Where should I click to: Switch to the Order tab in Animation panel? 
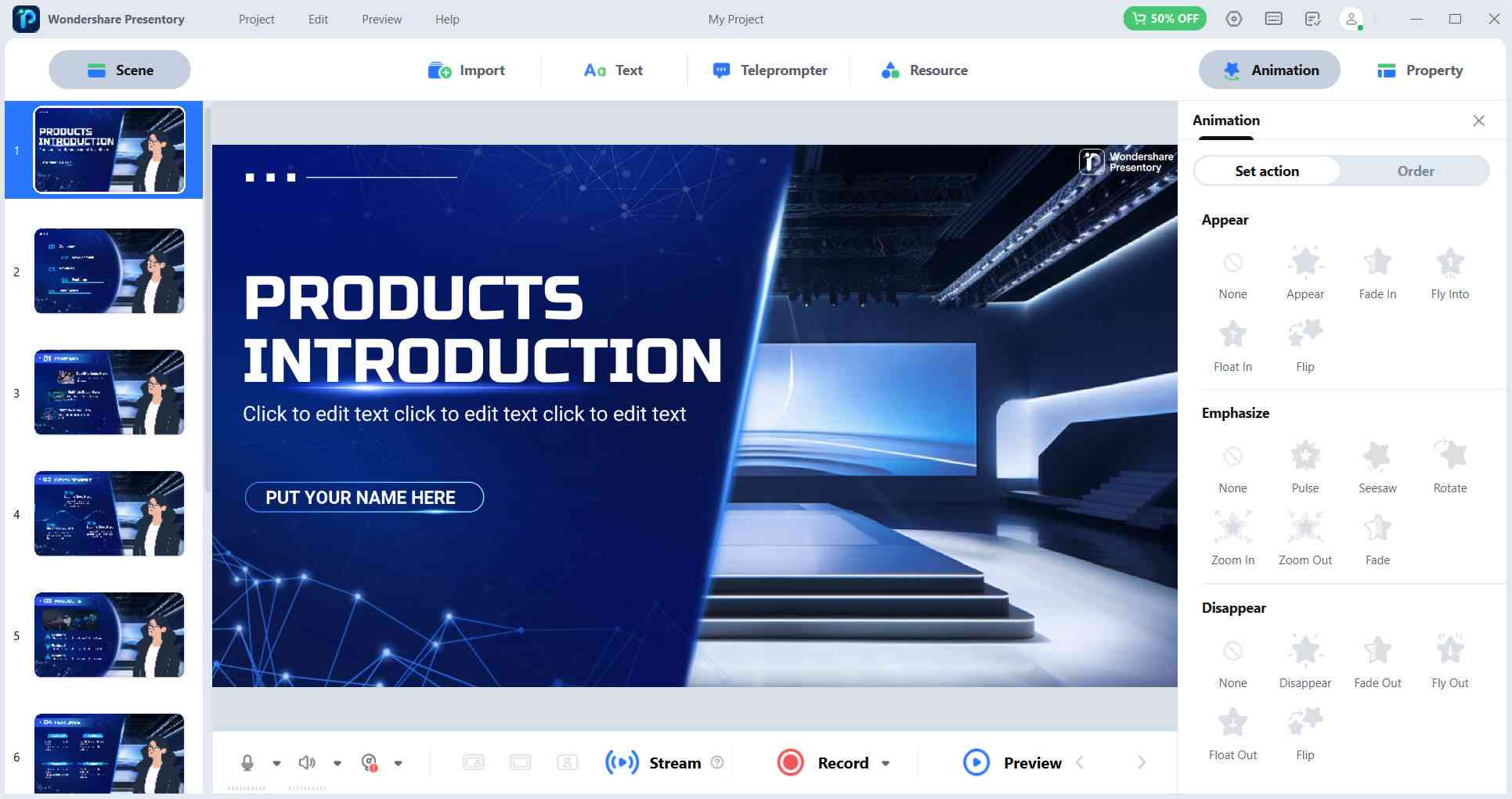coord(1416,171)
